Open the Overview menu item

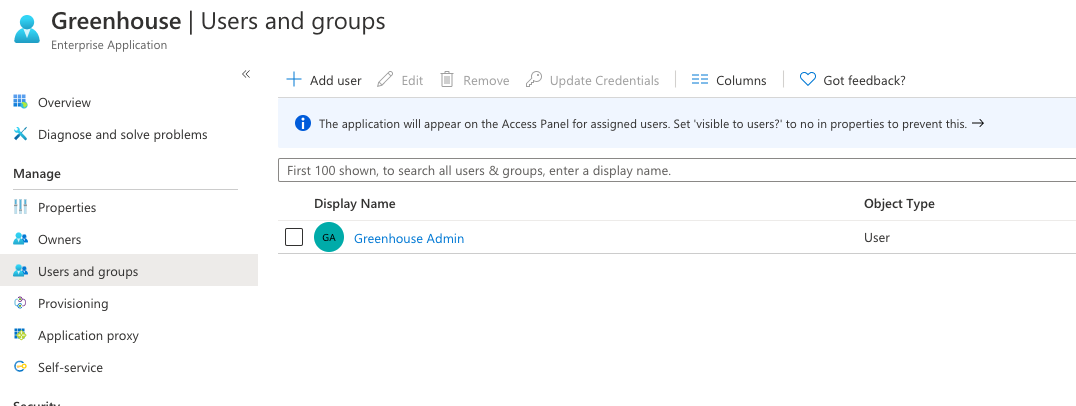pyautogui.click(x=64, y=102)
